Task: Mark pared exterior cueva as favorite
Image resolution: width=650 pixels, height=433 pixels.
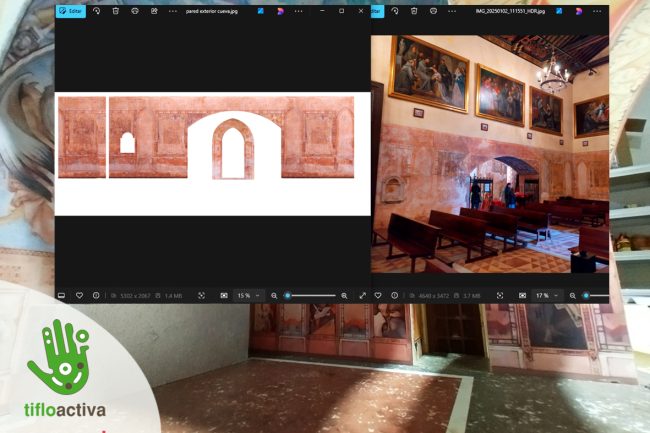Action: pos(79,296)
